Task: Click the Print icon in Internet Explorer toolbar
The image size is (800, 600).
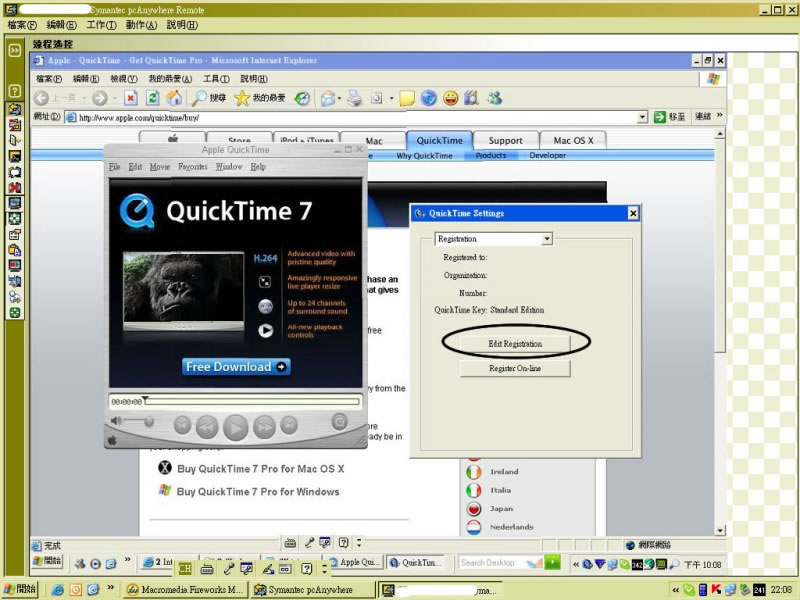Action: pyautogui.click(x=354, y=98)
